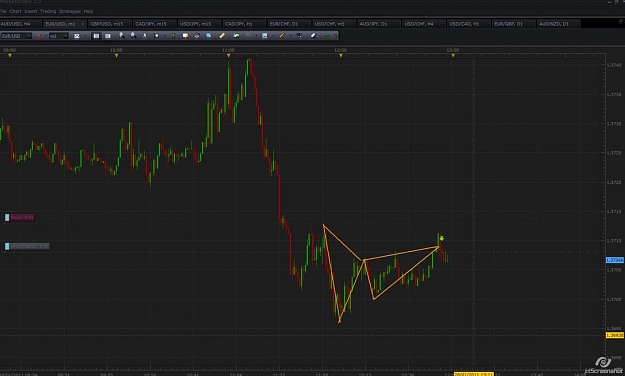
Task: Expand the line drawing tool dropdown arrow
Action: click(290, 36)
